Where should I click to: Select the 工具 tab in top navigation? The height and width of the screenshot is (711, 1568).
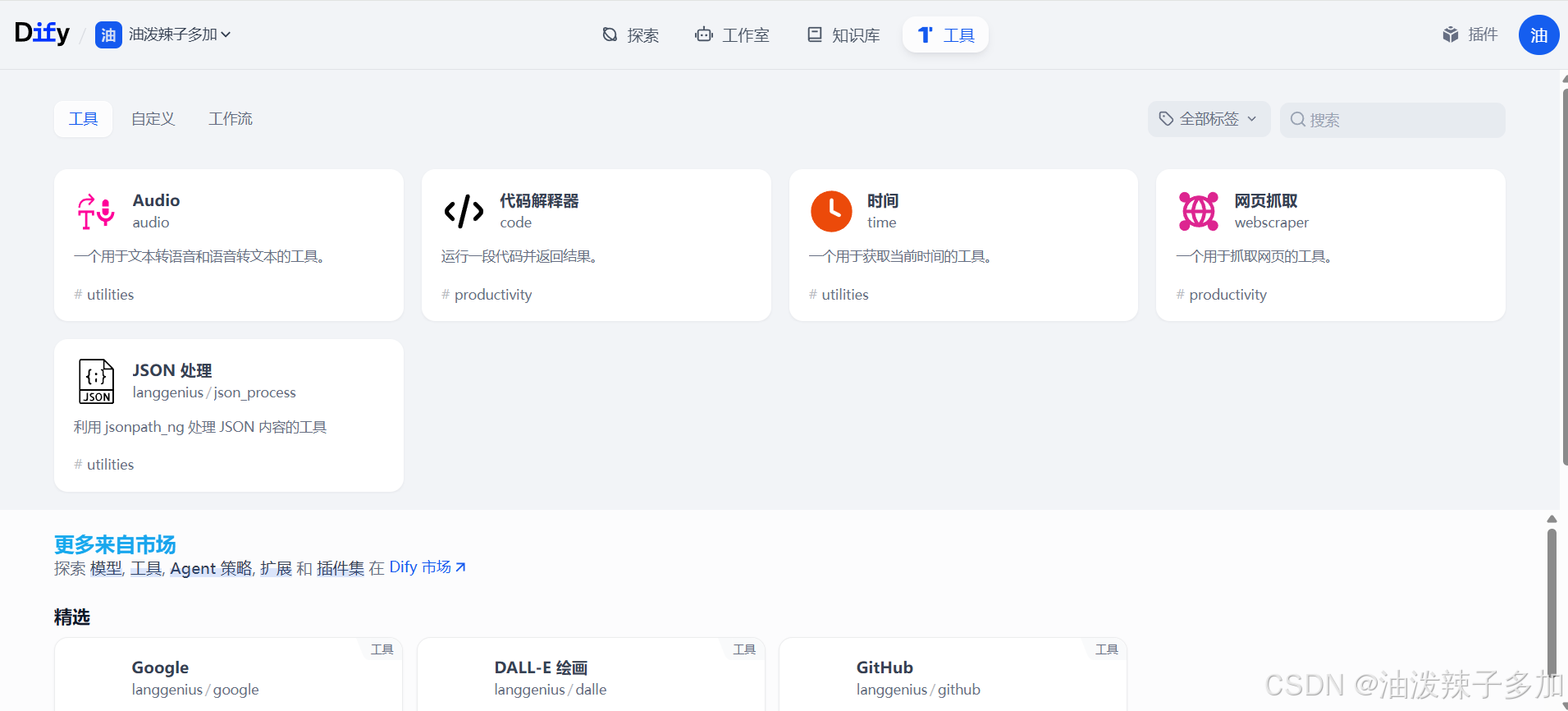pos(945,34)
